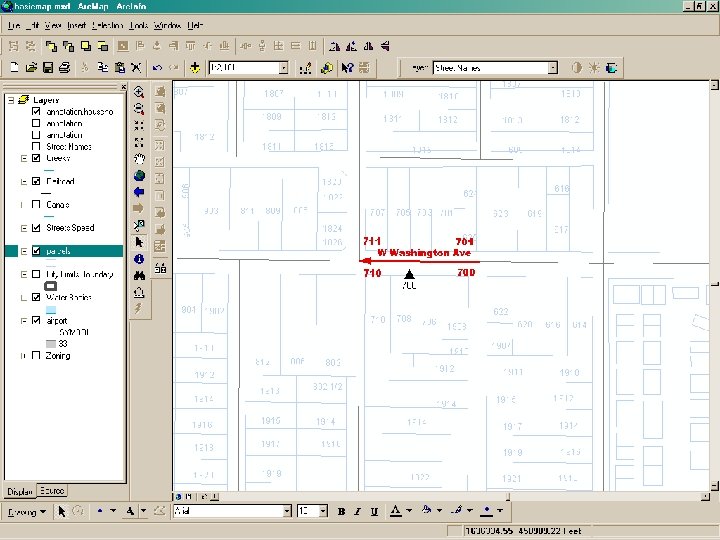The image size is (720, 540).
Task: Collapse the Creeks layer legend
Action: (x=24, y=158)
